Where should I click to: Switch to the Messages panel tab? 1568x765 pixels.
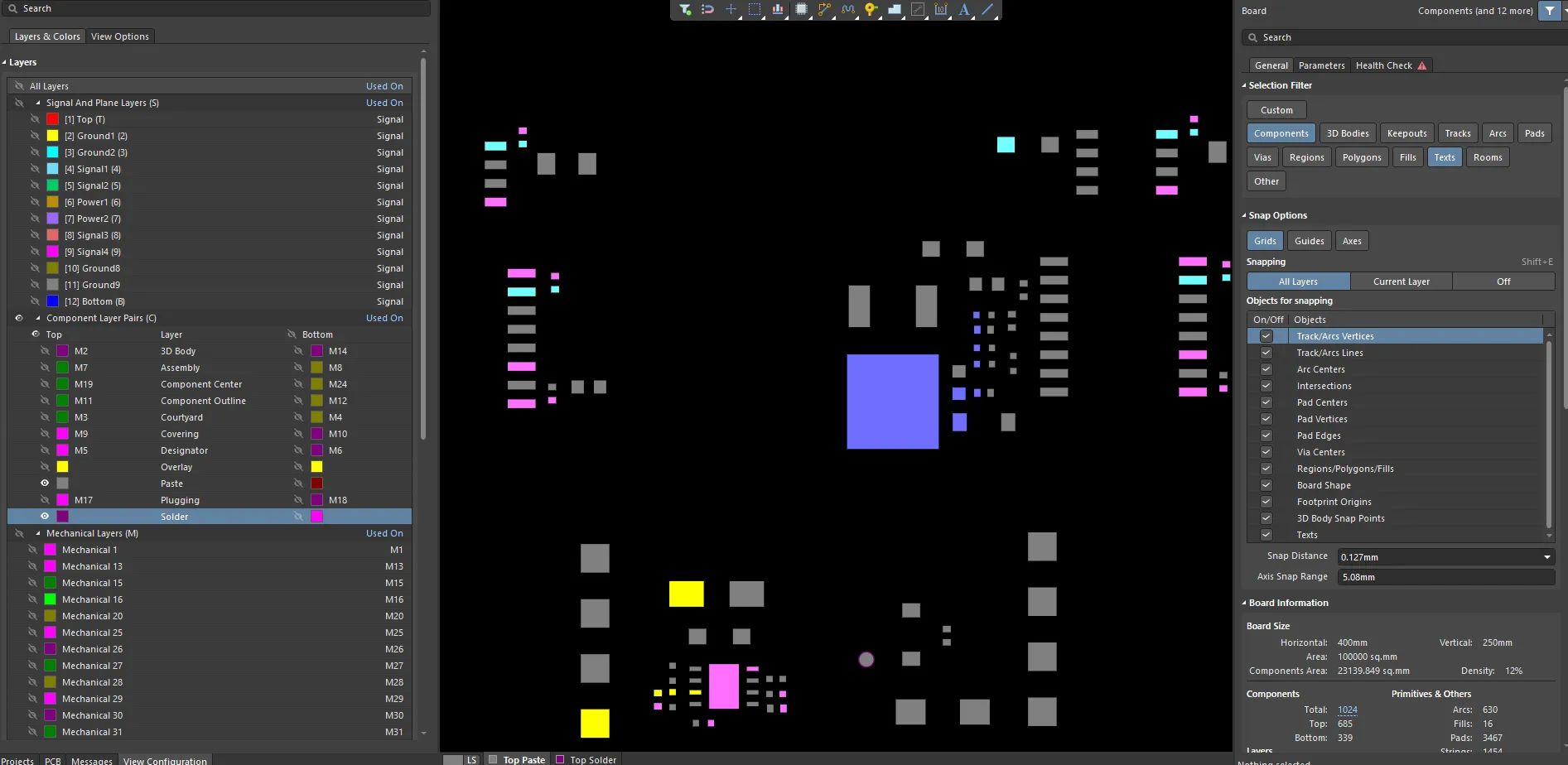coord(92,760)
